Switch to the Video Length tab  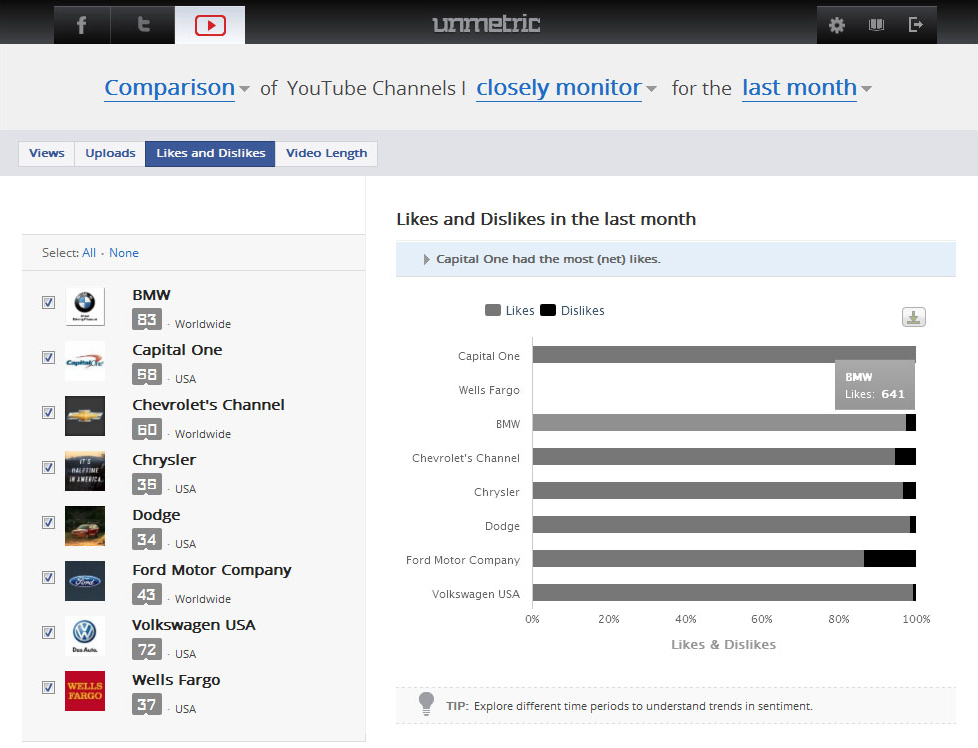[x=326, y=153]
